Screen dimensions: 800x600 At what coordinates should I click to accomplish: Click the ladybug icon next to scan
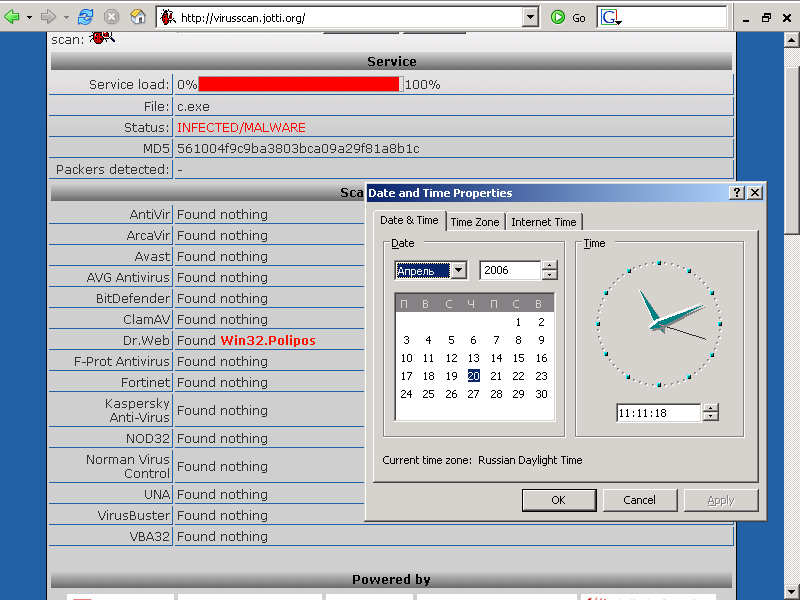[102, 37]
